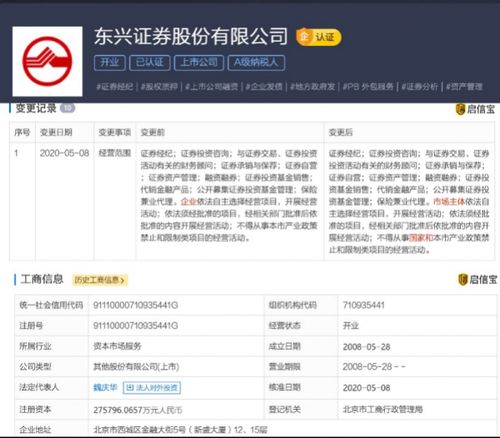Viewport: 500px width, 438px height.
Task: Click the 成立日期 value 2008-05-28
Action: click(366, 347)
